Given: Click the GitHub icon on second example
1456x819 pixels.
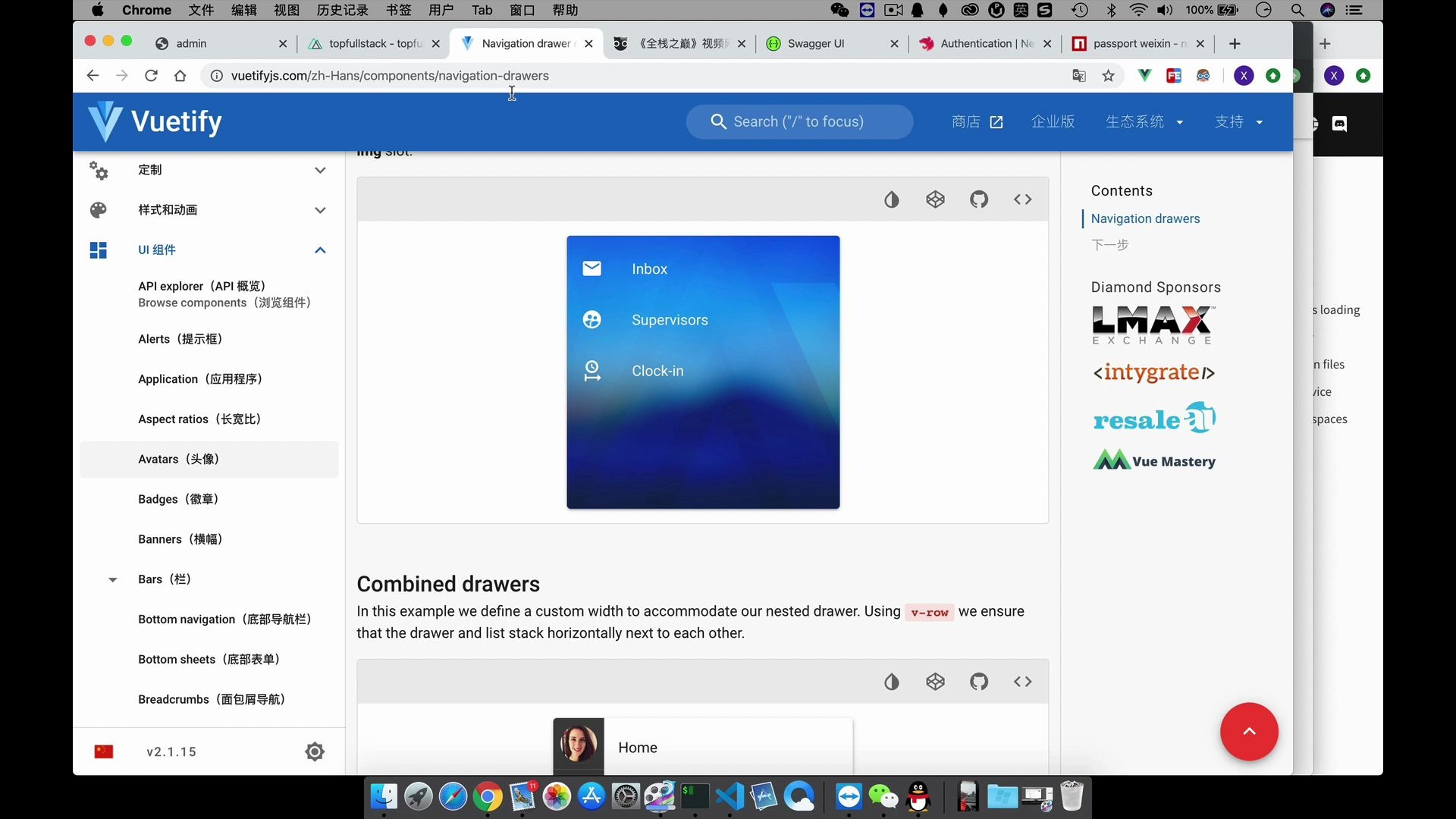Looking at the screenshot, I should (x=979, y=681).
